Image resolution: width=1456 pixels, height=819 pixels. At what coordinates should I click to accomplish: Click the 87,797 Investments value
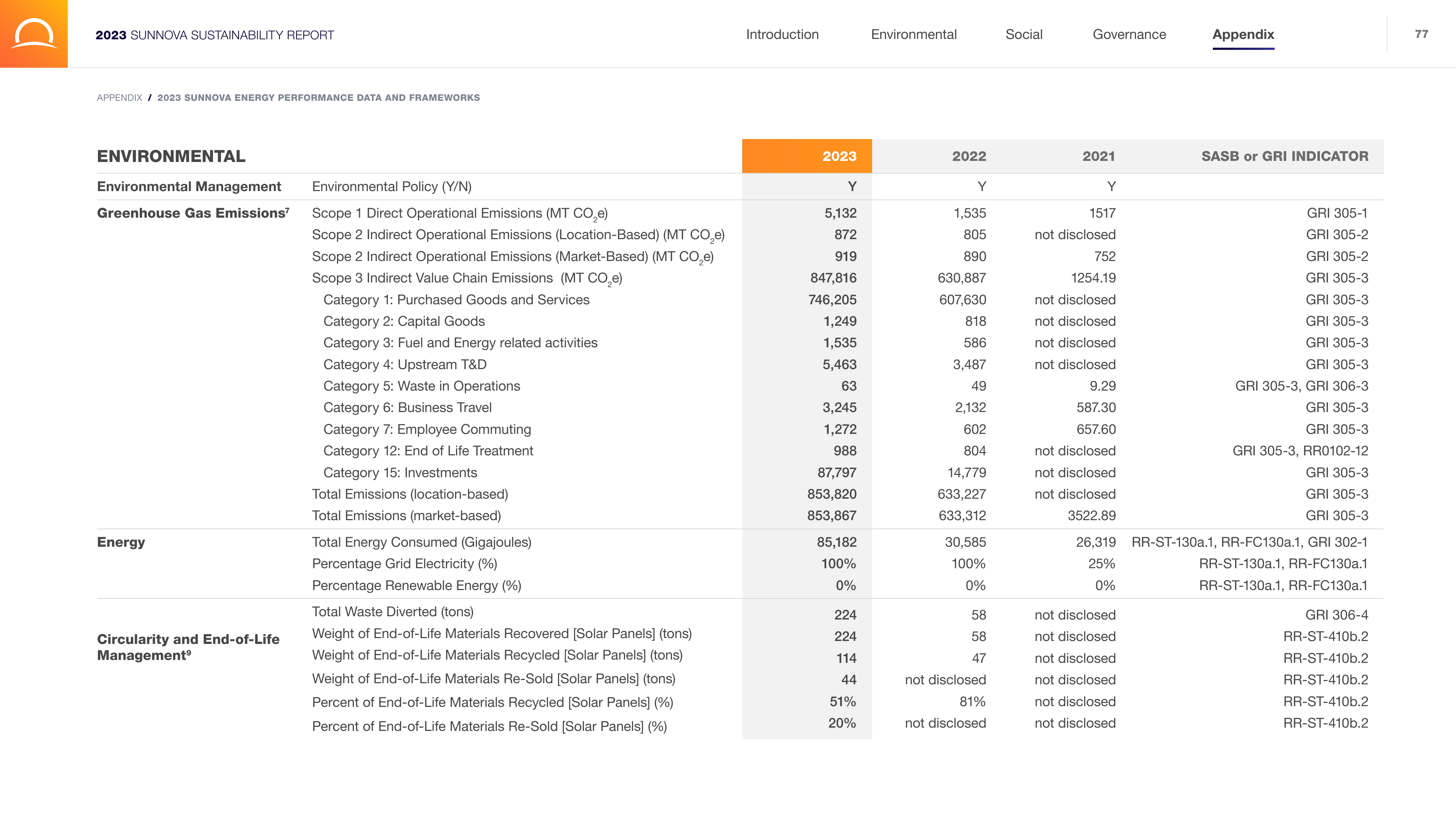pyautogui.click(x=836, y=472)
